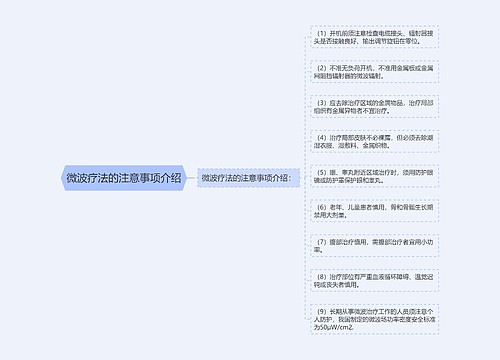500x360 pixels.
Task: Select note (8) about blood circulation disorders
Action: click(375, 281)
